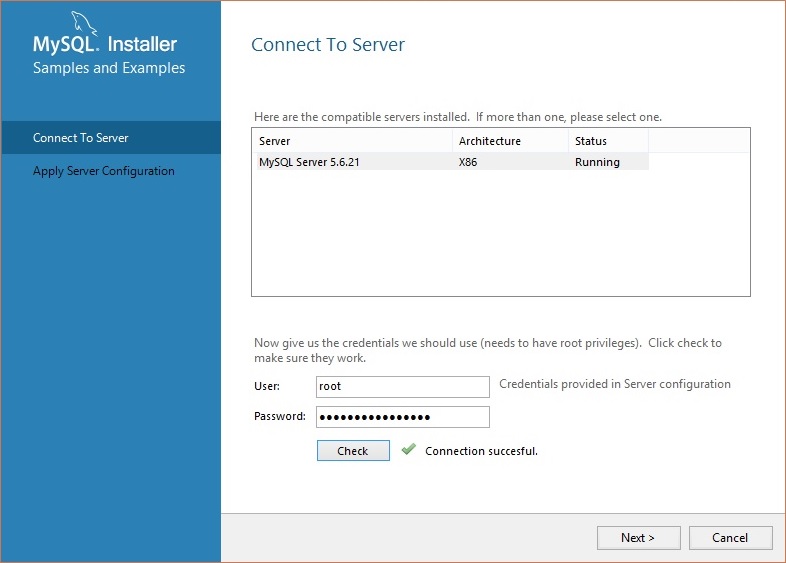786x563 pixels.
Task: Select the Connect To Server step
Action: (111, 137)
